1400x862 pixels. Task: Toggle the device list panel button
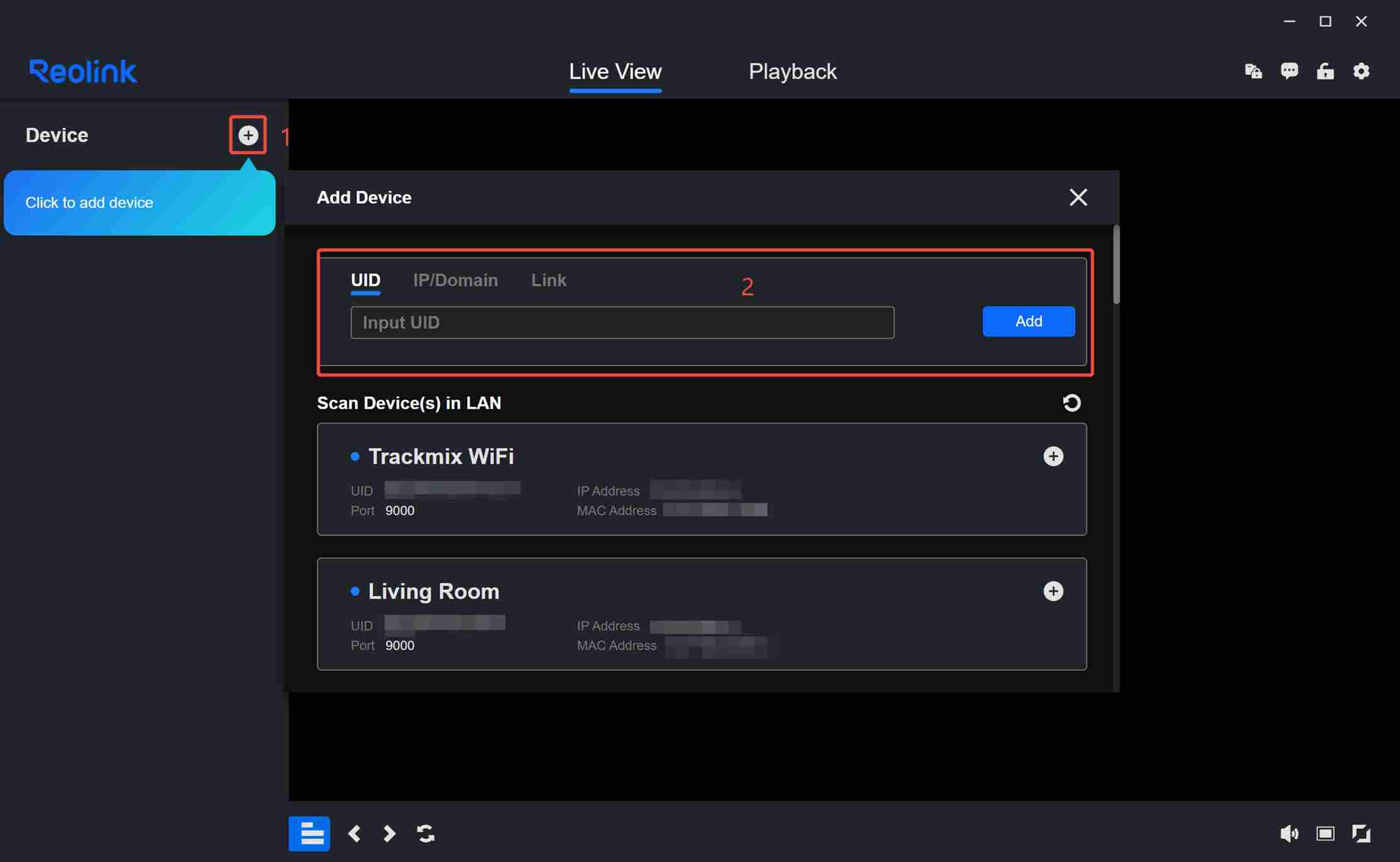point(309,834)
